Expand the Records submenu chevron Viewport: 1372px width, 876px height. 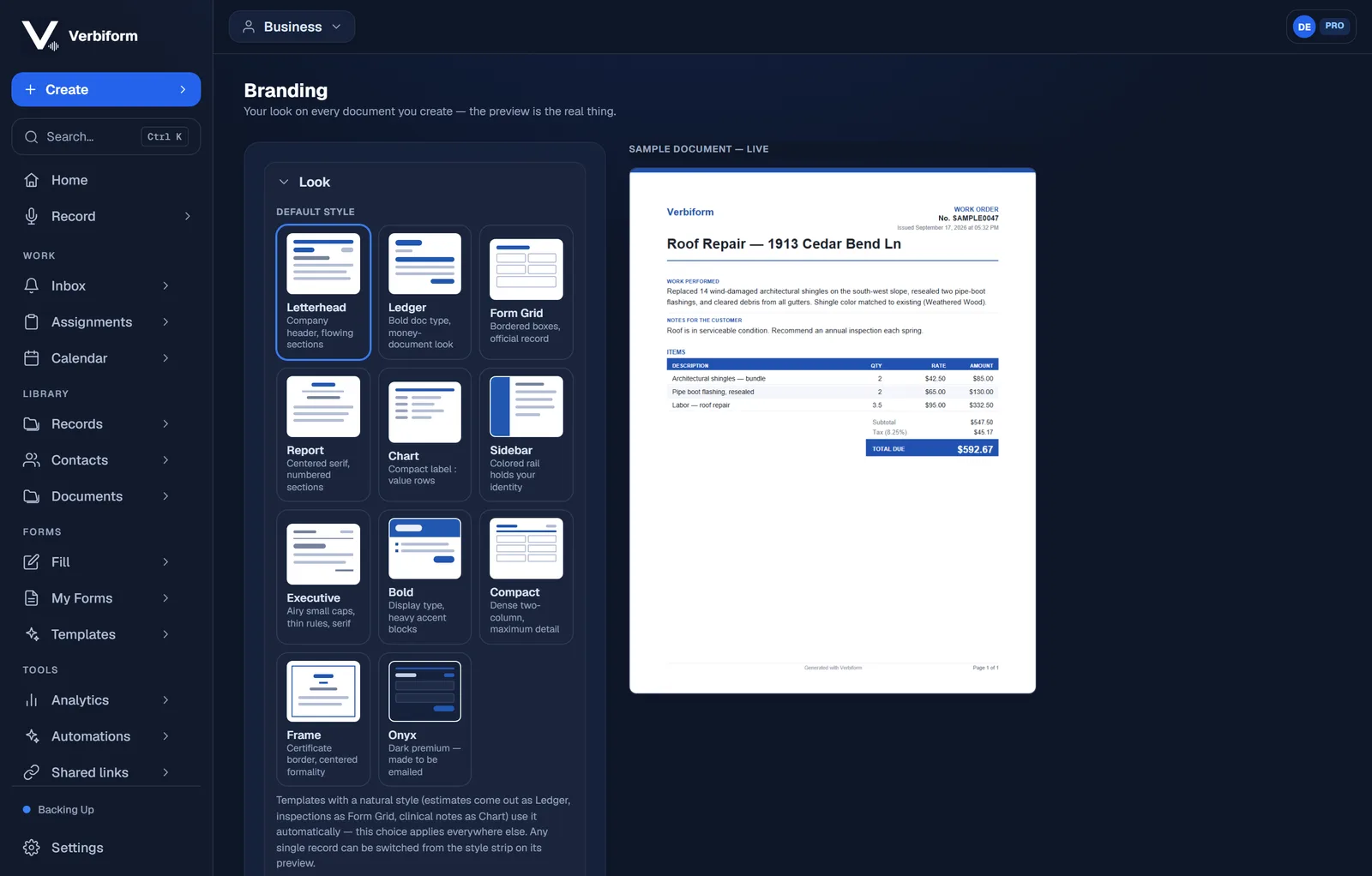(x=165, y=423)
